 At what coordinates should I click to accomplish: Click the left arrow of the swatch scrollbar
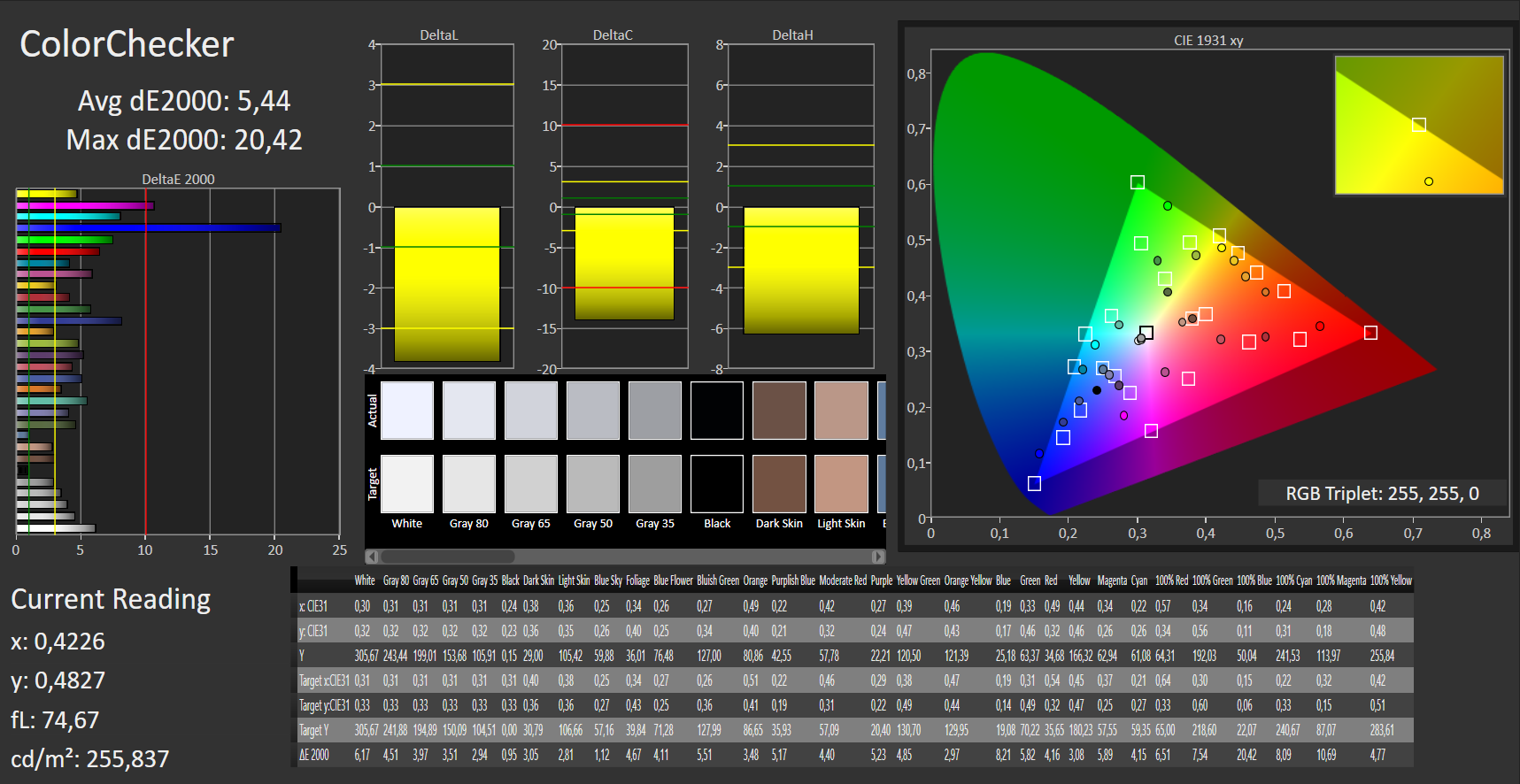coord(373,557)
